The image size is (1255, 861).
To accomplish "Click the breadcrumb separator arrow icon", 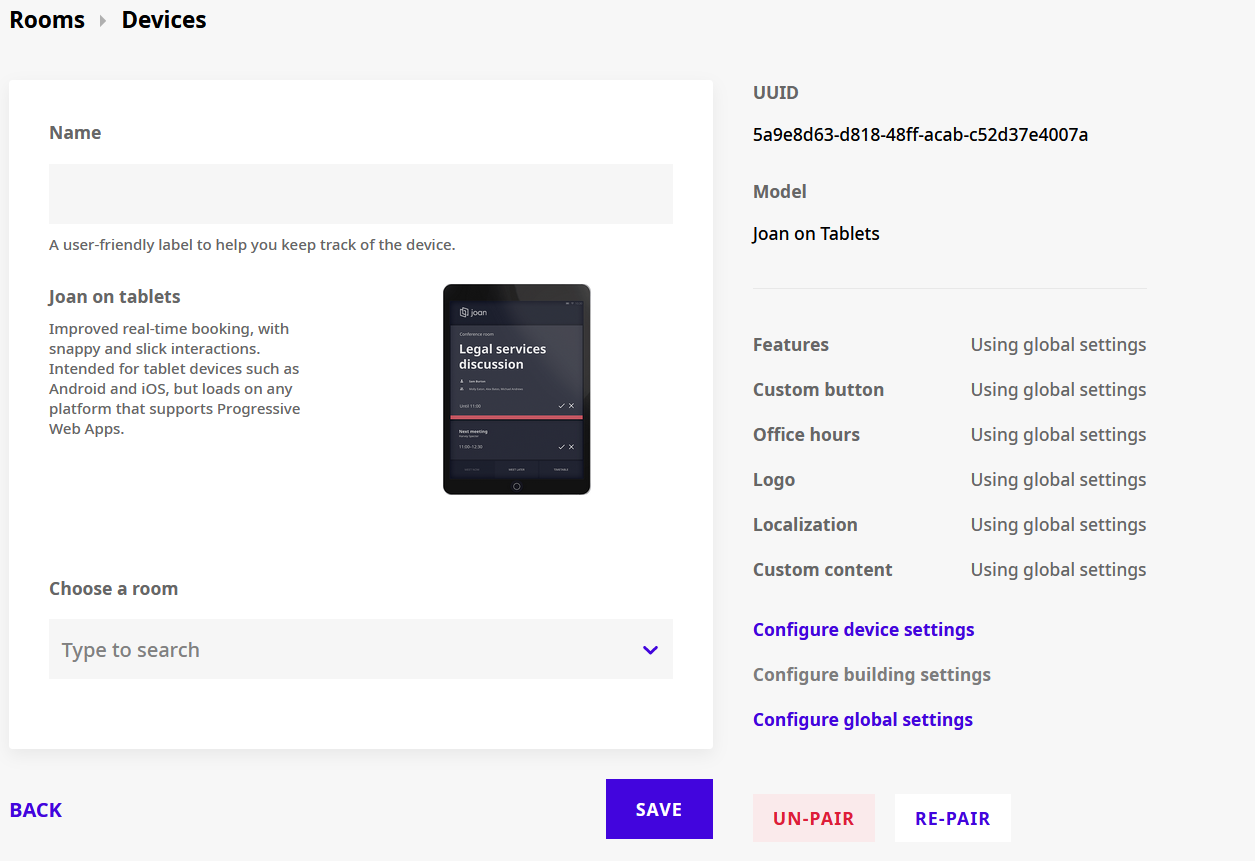I will point(103,21).
